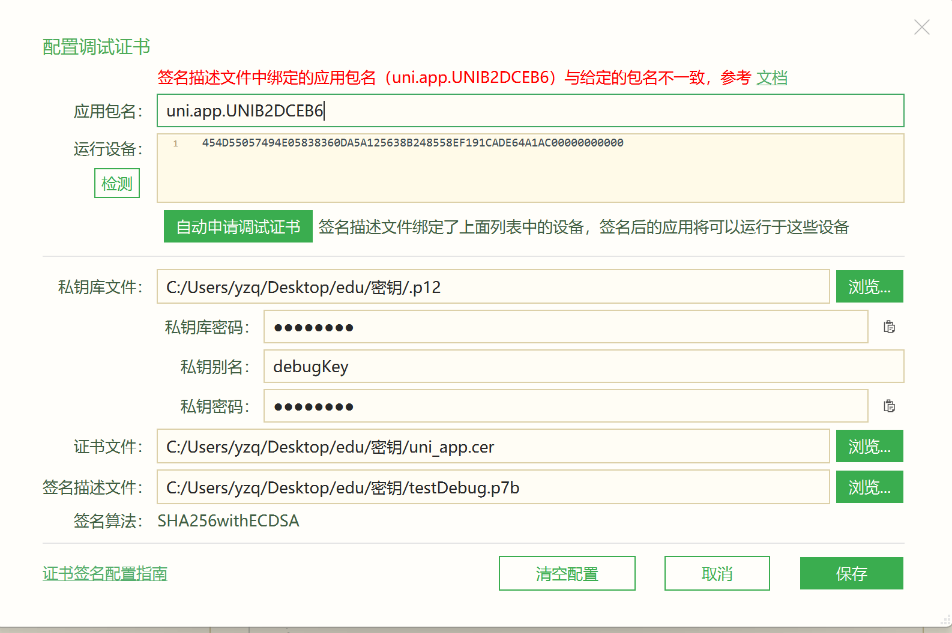The height and width of the screenshot is (633, 952).
Task: Close the 配置调试证书 dialog with X
Action: click(922, 27)
